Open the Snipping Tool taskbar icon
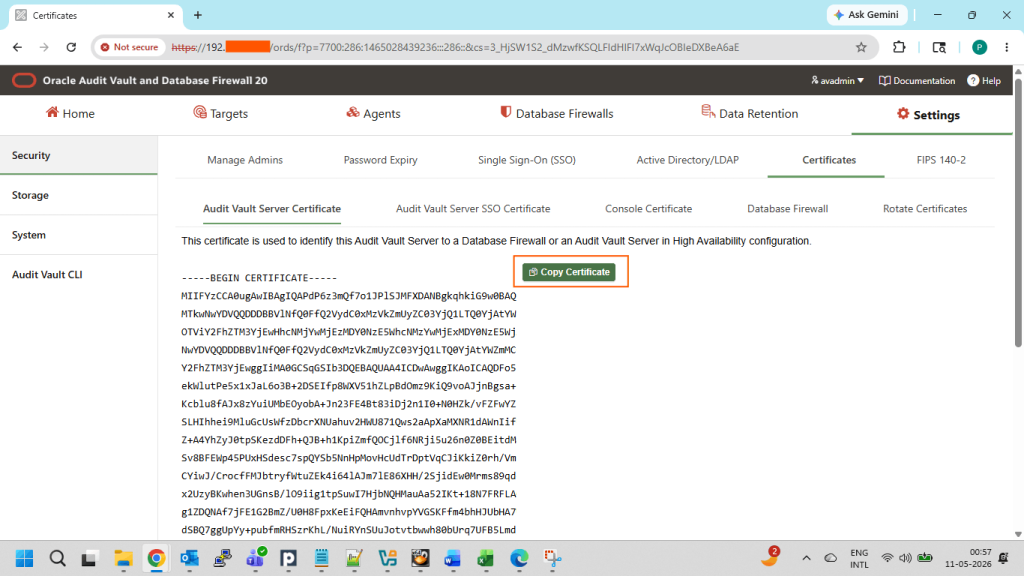Screen dimensions: 1024x576 (x=552, y=558)
